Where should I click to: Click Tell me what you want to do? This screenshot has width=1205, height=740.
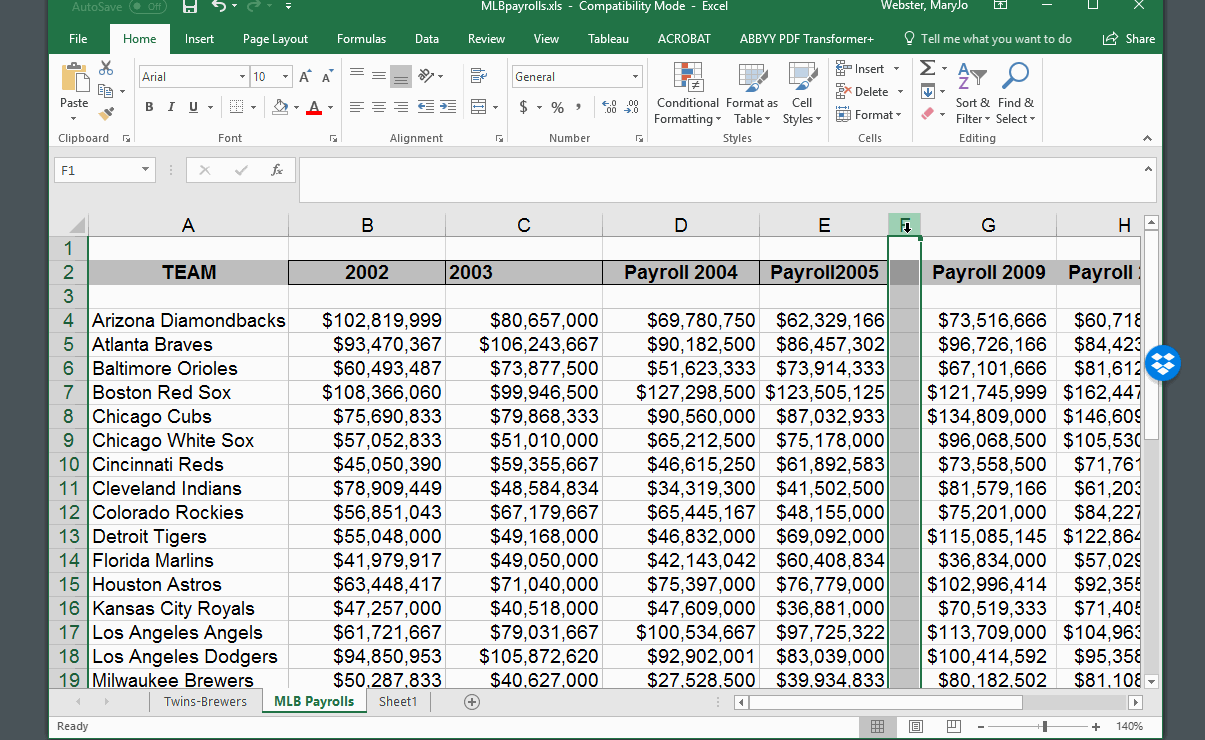click(x=987, y=39)
